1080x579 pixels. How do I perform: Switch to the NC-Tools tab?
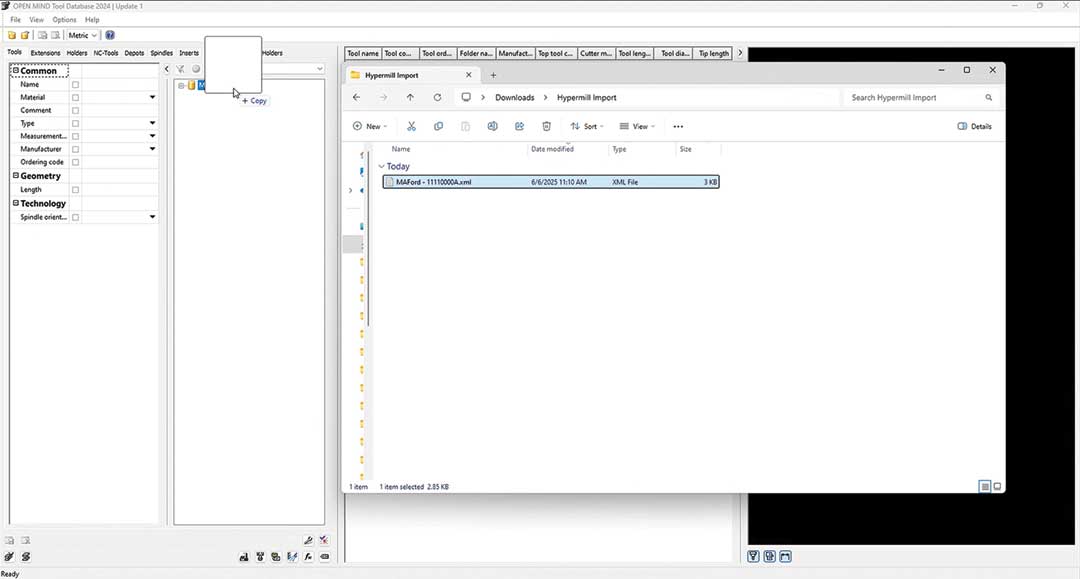106,53
